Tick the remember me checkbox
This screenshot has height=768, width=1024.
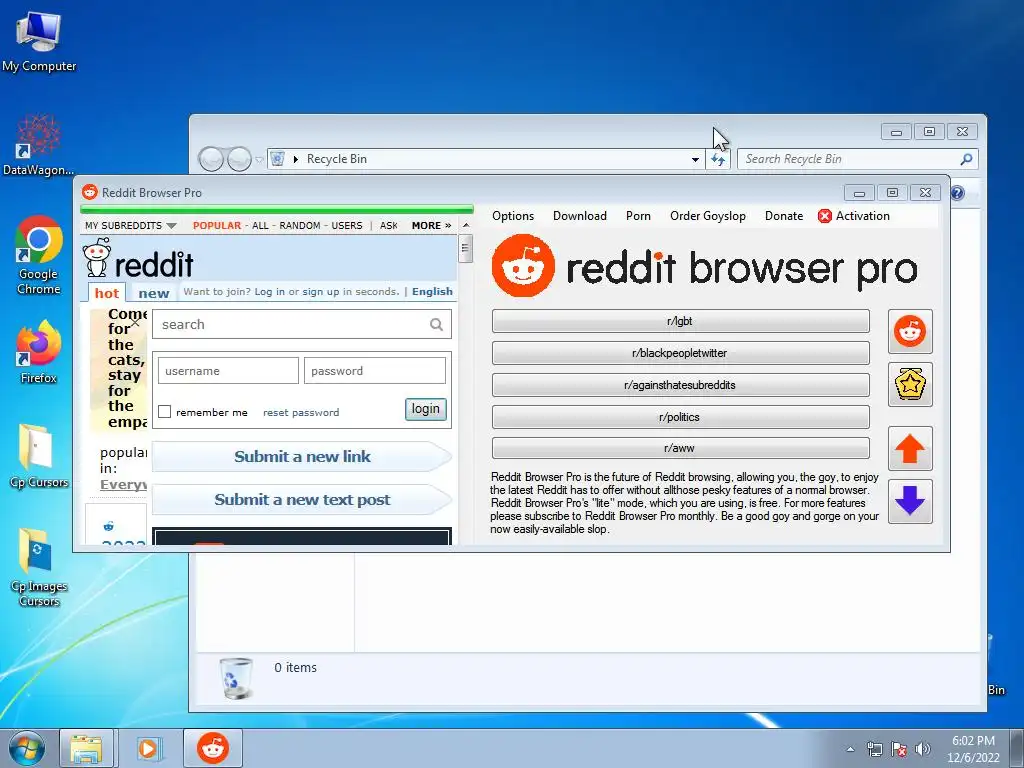click(x=165, y=412)
